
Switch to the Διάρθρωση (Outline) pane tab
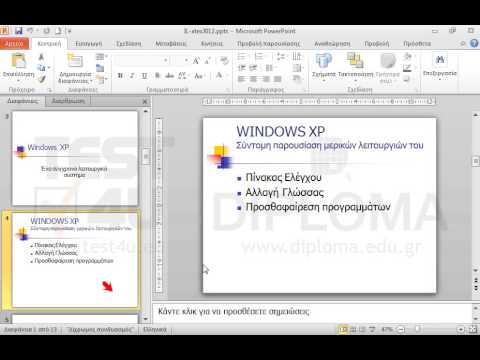68,101
